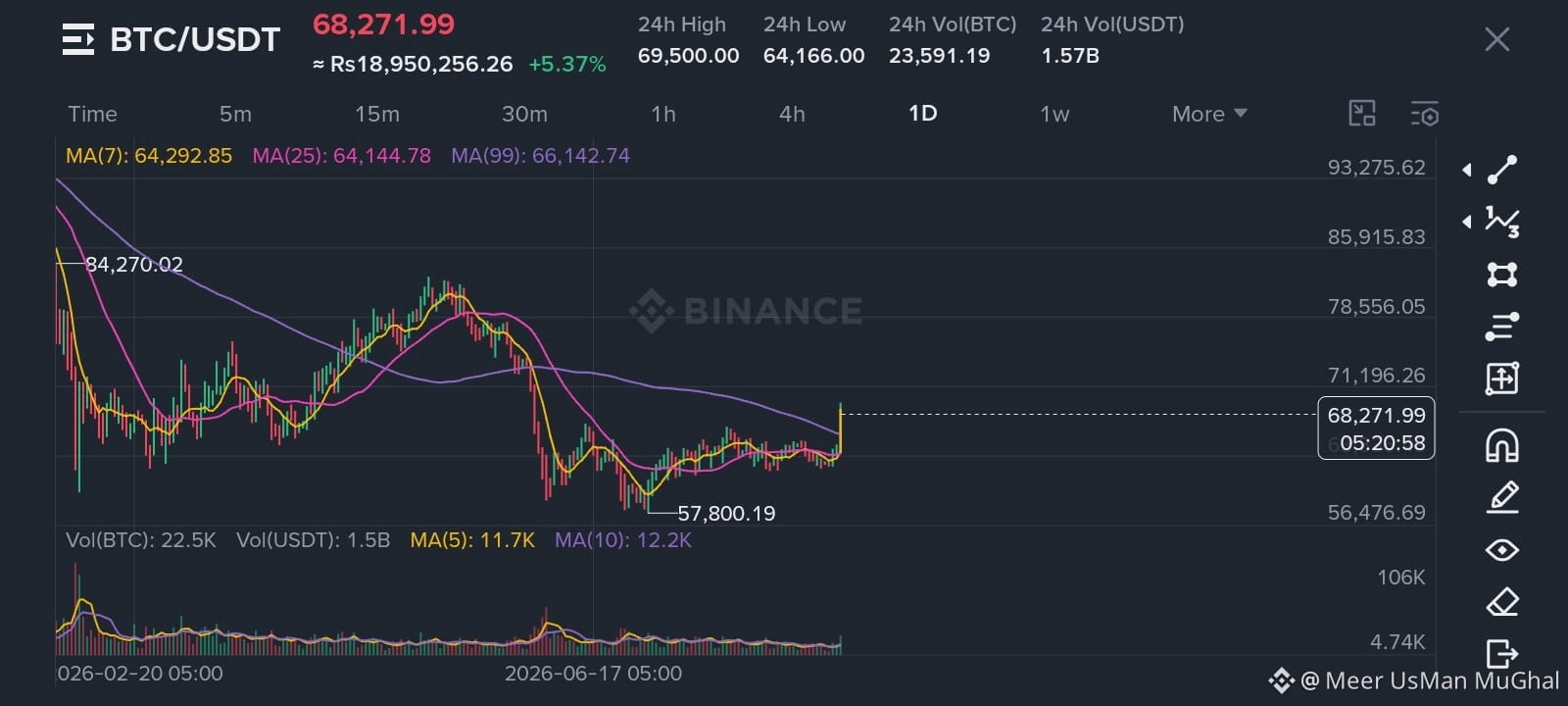Open the More intervals dropdown
This screenshot has height=706, width=1568.
point(1209,114)
